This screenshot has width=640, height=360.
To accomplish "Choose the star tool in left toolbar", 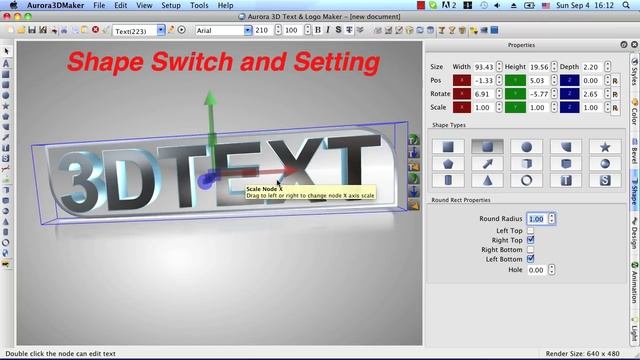I will [x=6, y=106].
